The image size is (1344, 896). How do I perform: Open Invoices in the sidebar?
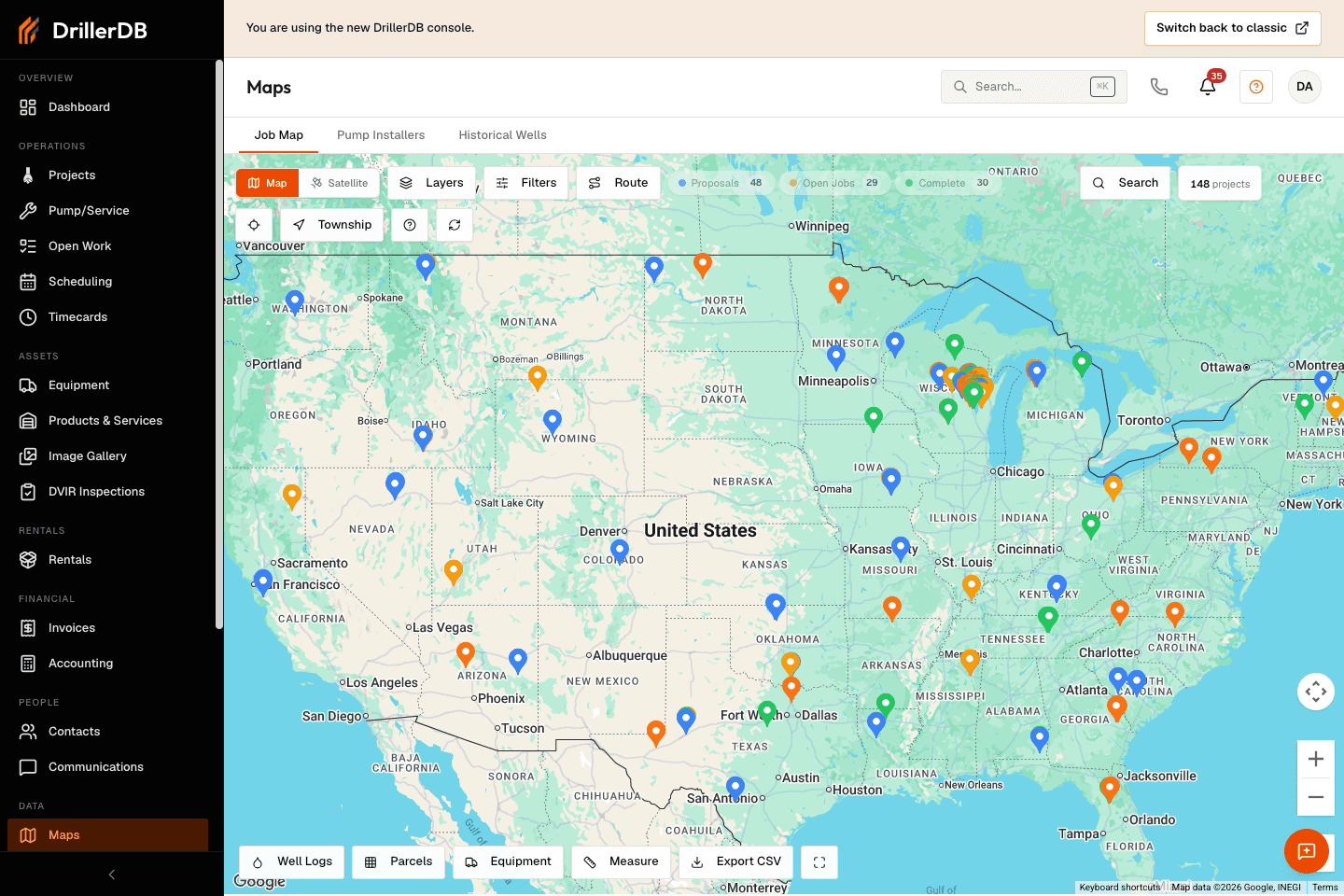click(108, 628)
